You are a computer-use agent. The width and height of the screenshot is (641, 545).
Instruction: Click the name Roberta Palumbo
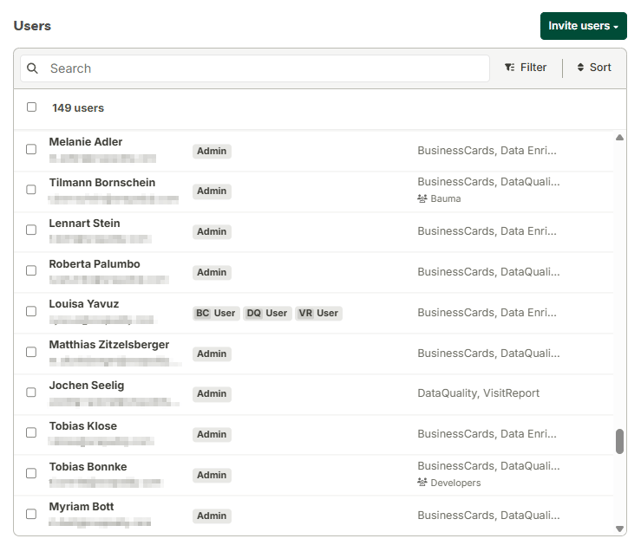pyautogui.click(x=94, y=264)
